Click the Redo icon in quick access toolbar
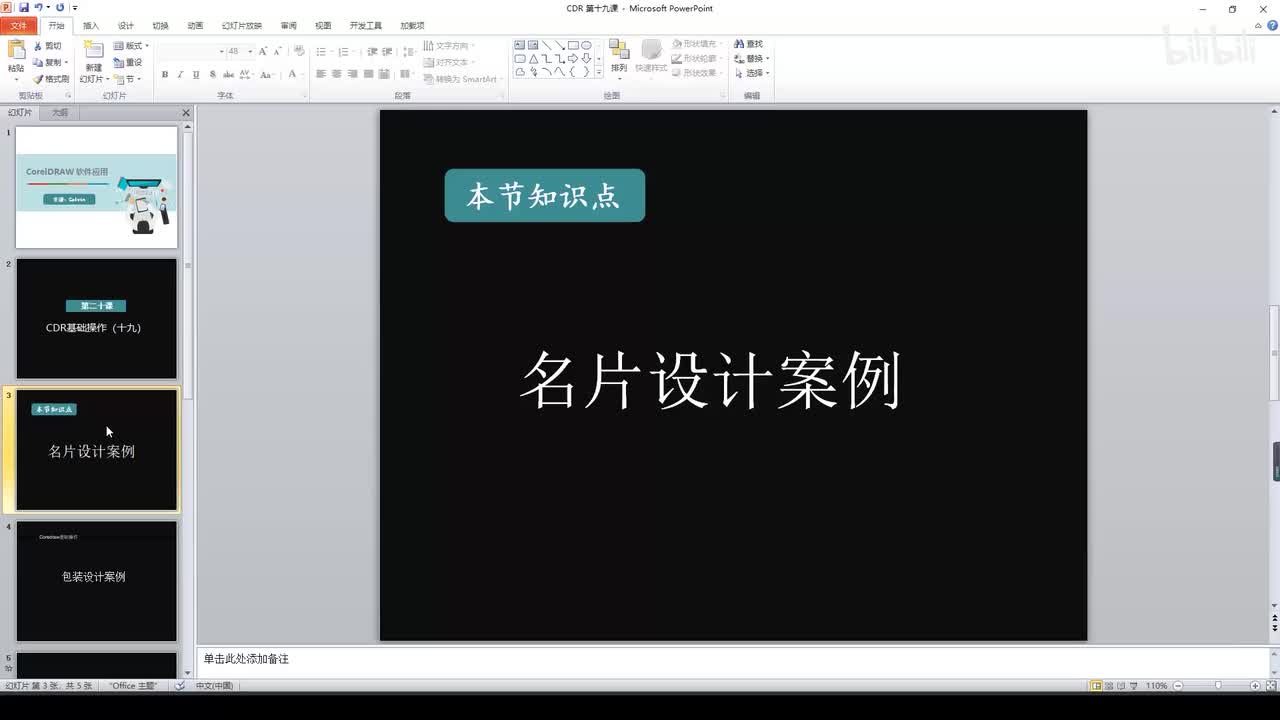The height and width of the screenshot is (720, 1280). tap(60, 7)
